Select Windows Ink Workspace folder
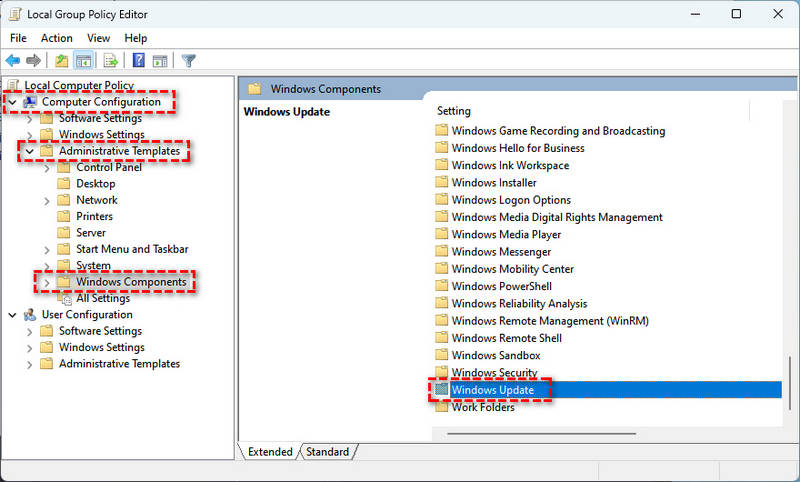This screenshot has width=800, height=482. pyautogui.click(x=510, y=165)
